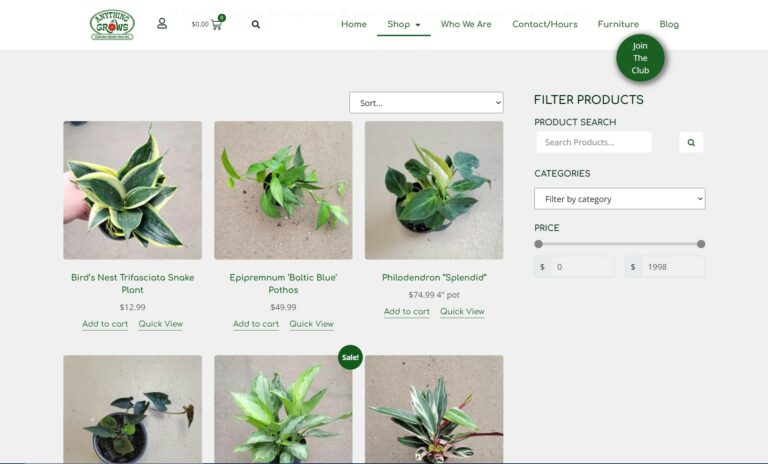The height and width of the screenshot is (464, 768).
Task: Open the Sale-badged plant thumbnail
Action: pos(283,409)
